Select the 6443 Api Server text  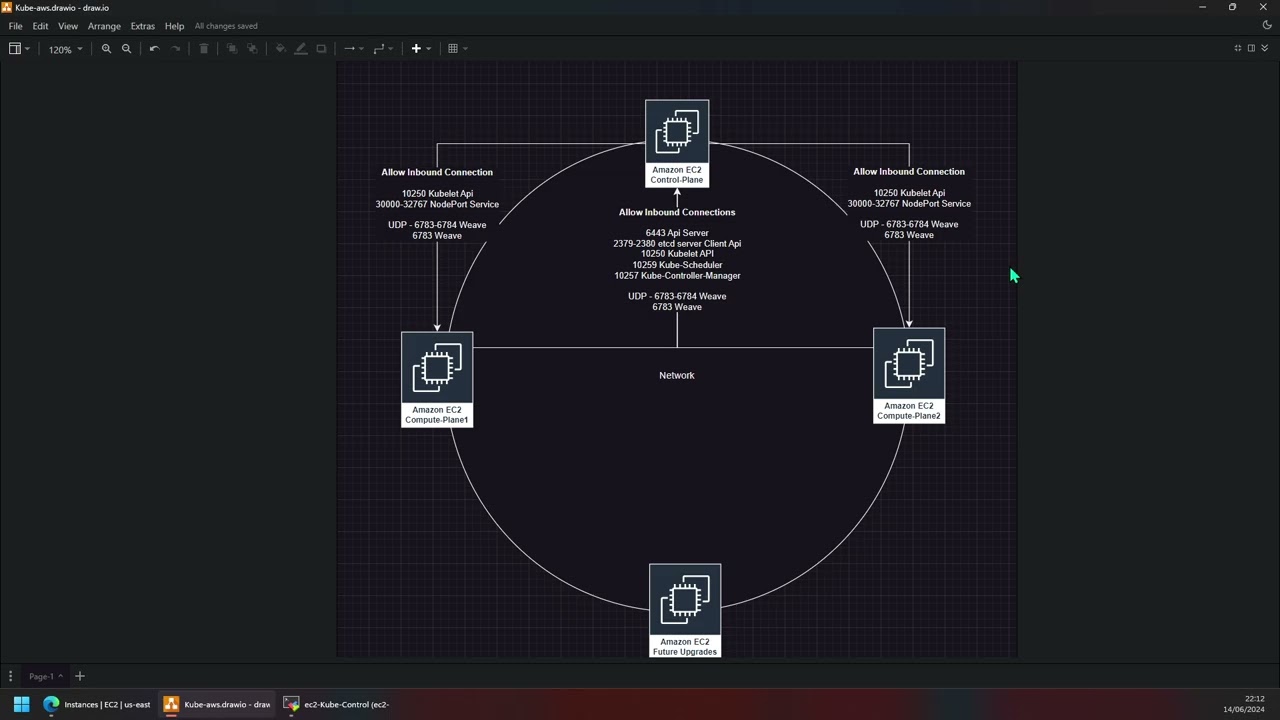coord(677,233)
